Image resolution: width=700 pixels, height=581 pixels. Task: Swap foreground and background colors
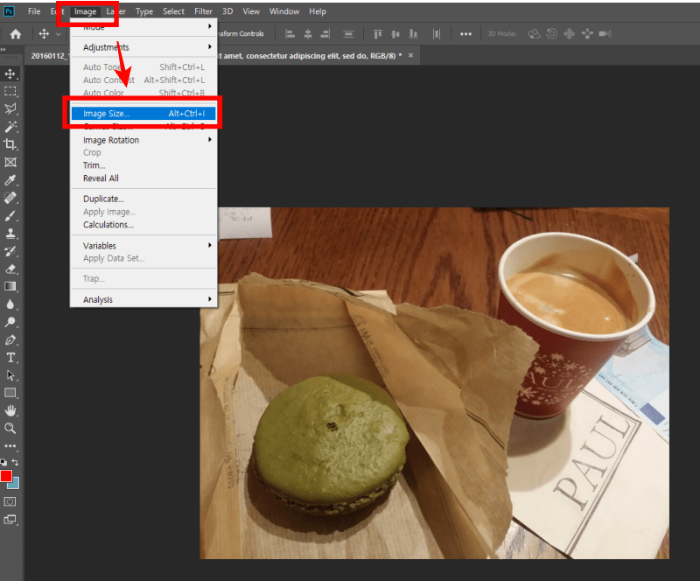pyautogui.click(x=15, y=462)
